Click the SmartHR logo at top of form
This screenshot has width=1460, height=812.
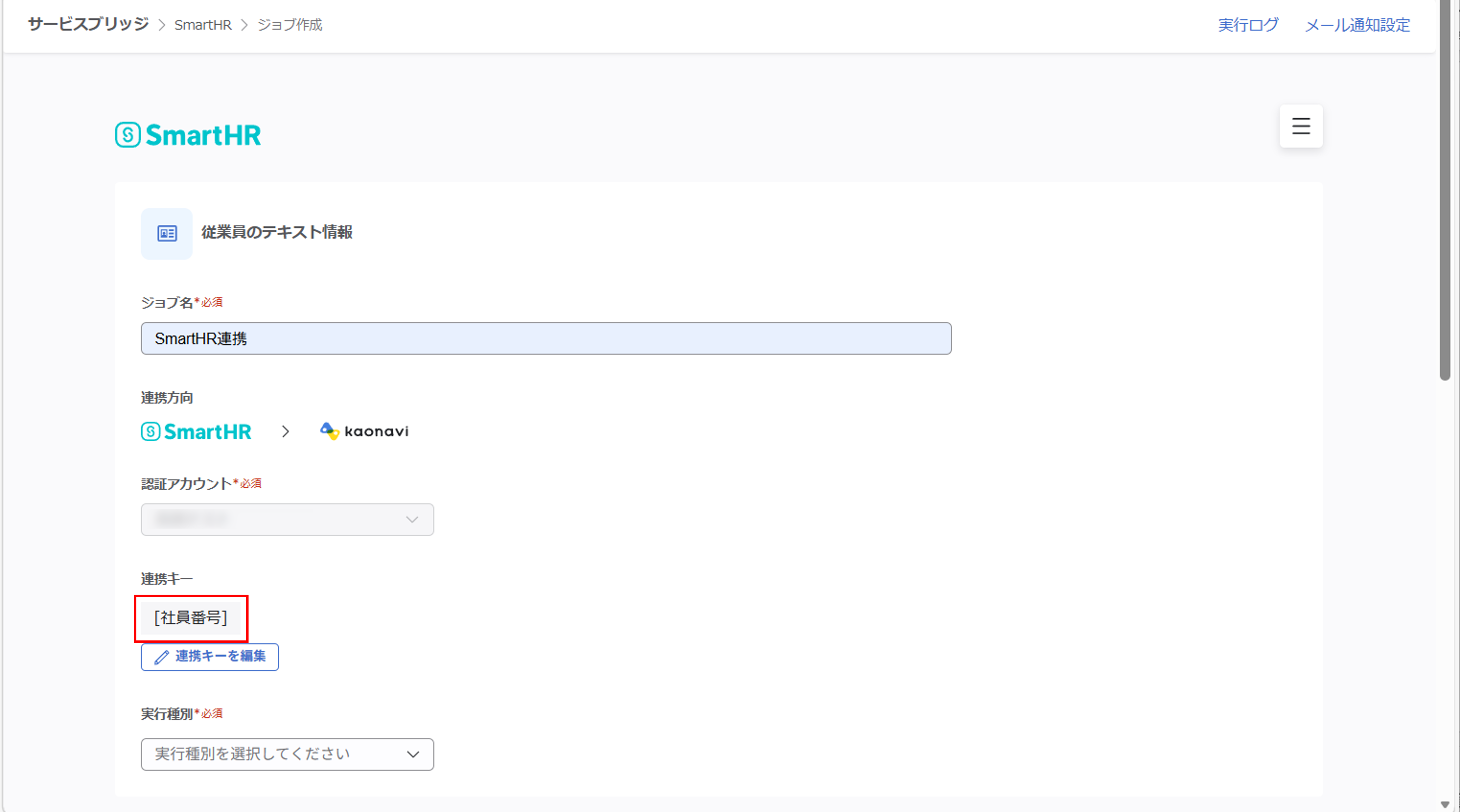tap(187, 135)
